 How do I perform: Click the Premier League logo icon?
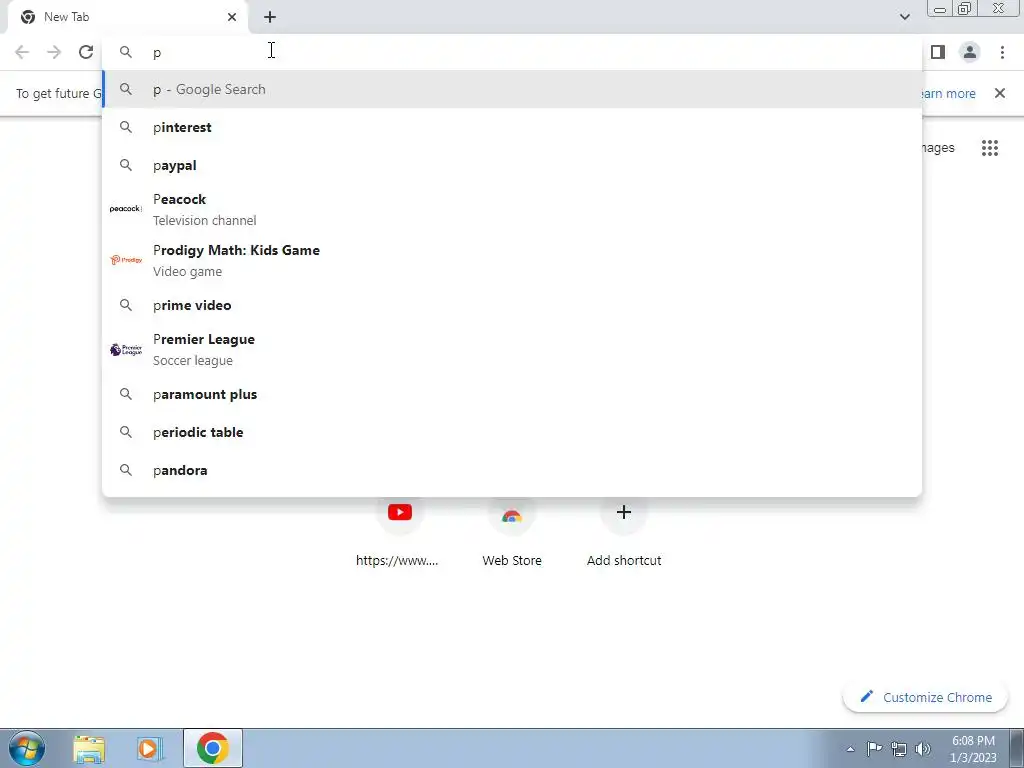(x=125, y=349)
